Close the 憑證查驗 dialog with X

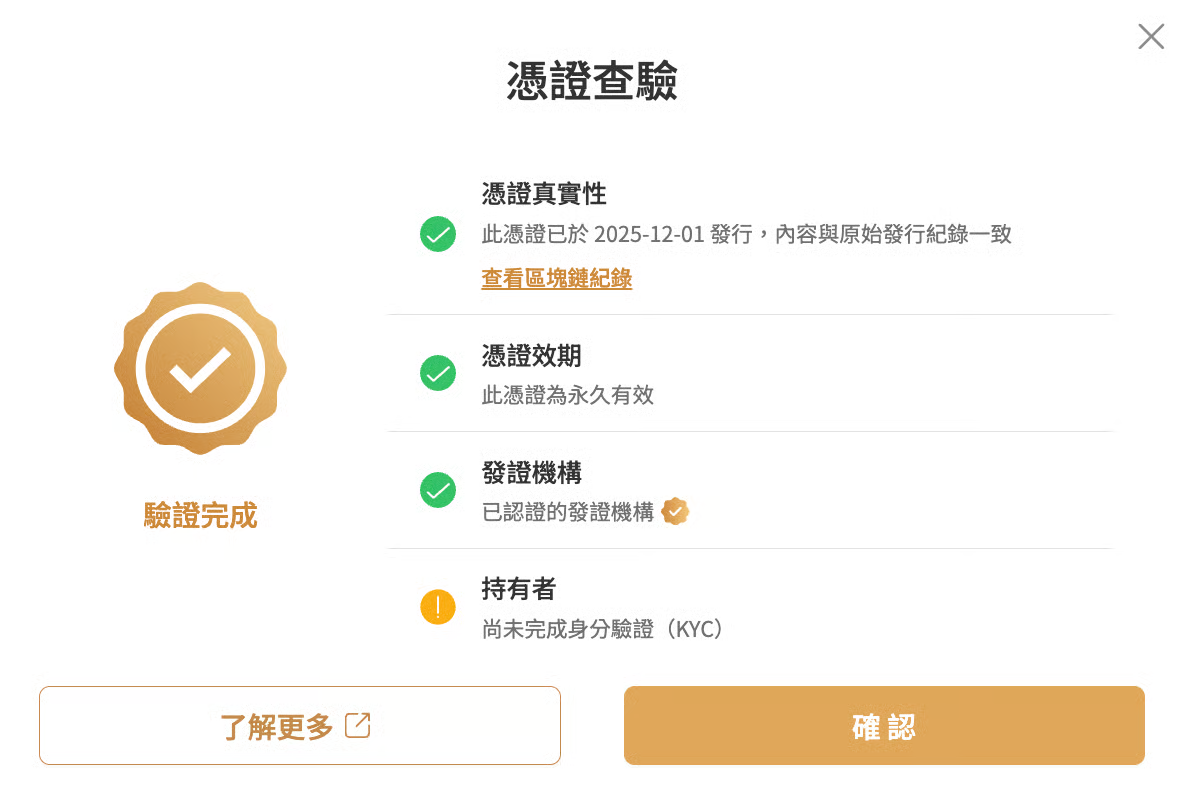[1151, 37]
